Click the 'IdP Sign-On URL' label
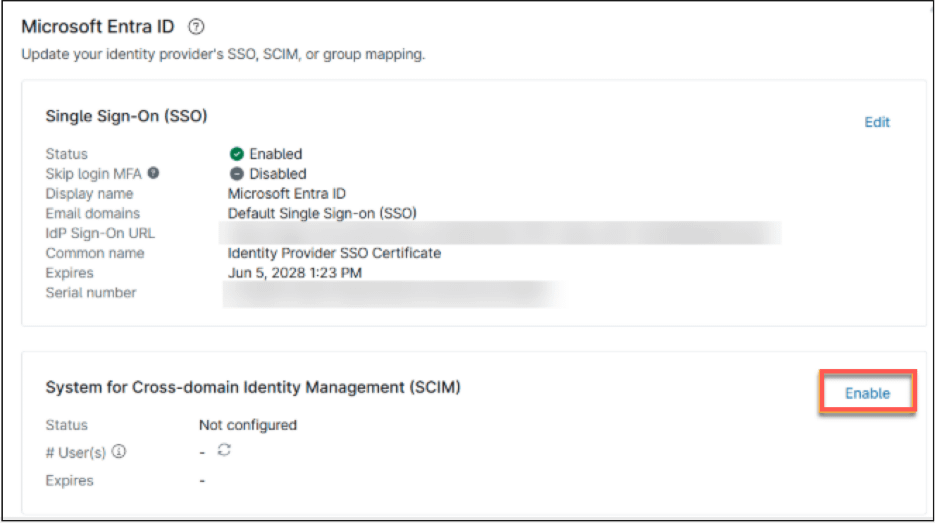The image size is (936, 523). pos(100,233)
